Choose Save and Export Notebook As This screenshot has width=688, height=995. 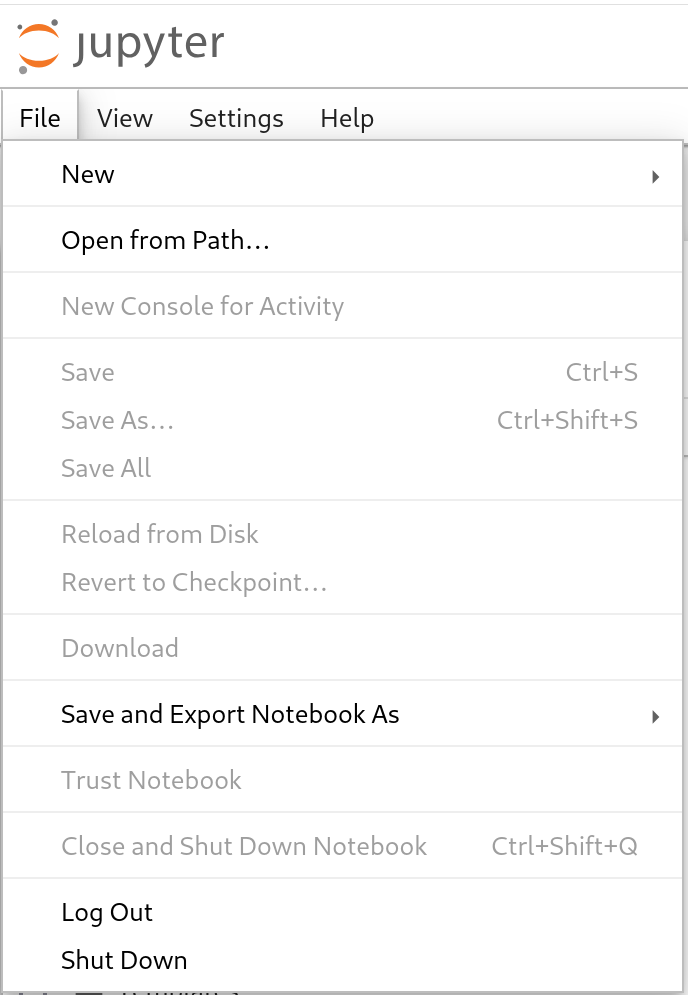(230, 714)
